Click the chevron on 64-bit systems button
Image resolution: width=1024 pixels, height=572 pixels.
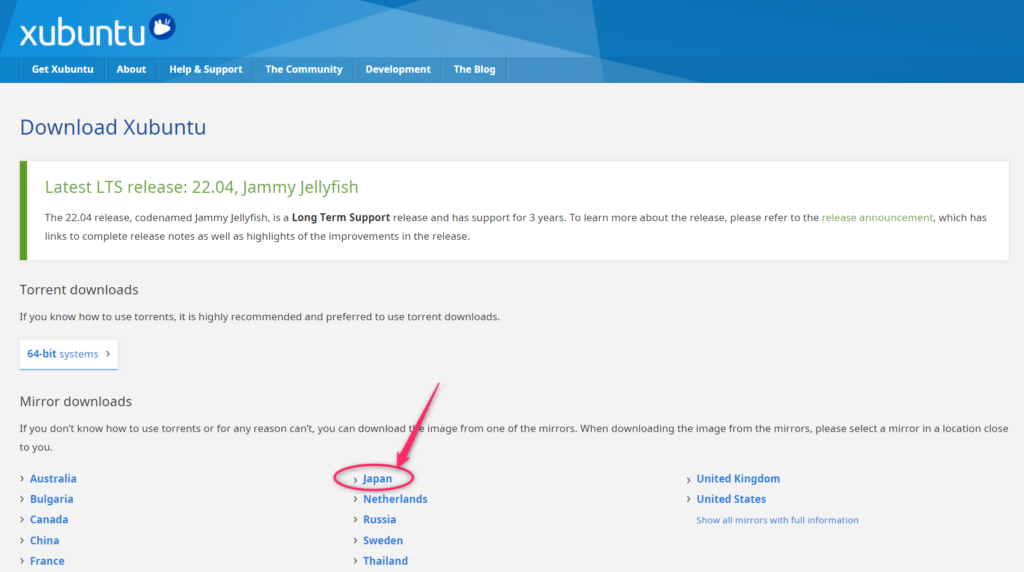tap(108, 354)
